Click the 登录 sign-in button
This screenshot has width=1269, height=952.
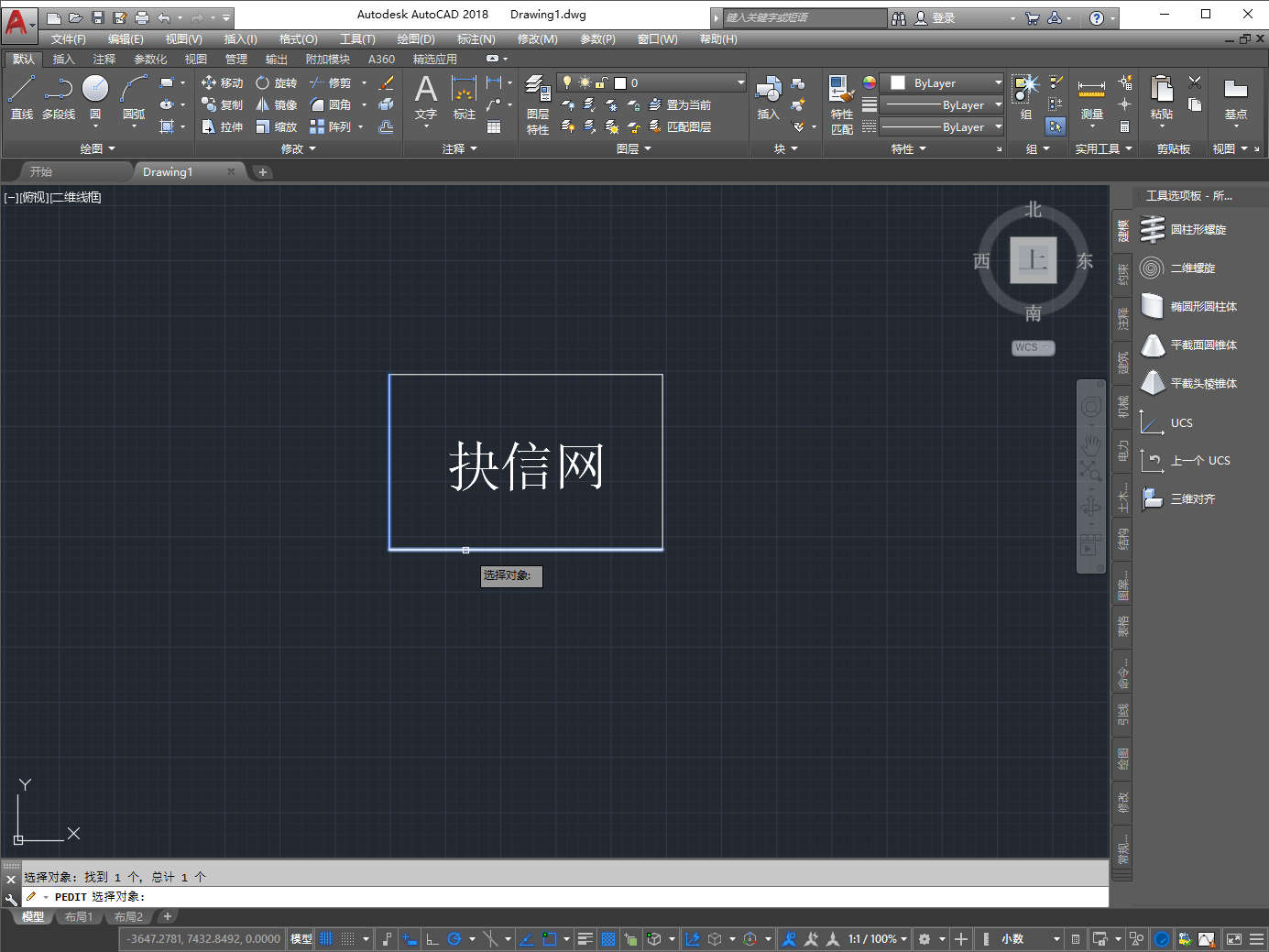click(x=943, y=18)
